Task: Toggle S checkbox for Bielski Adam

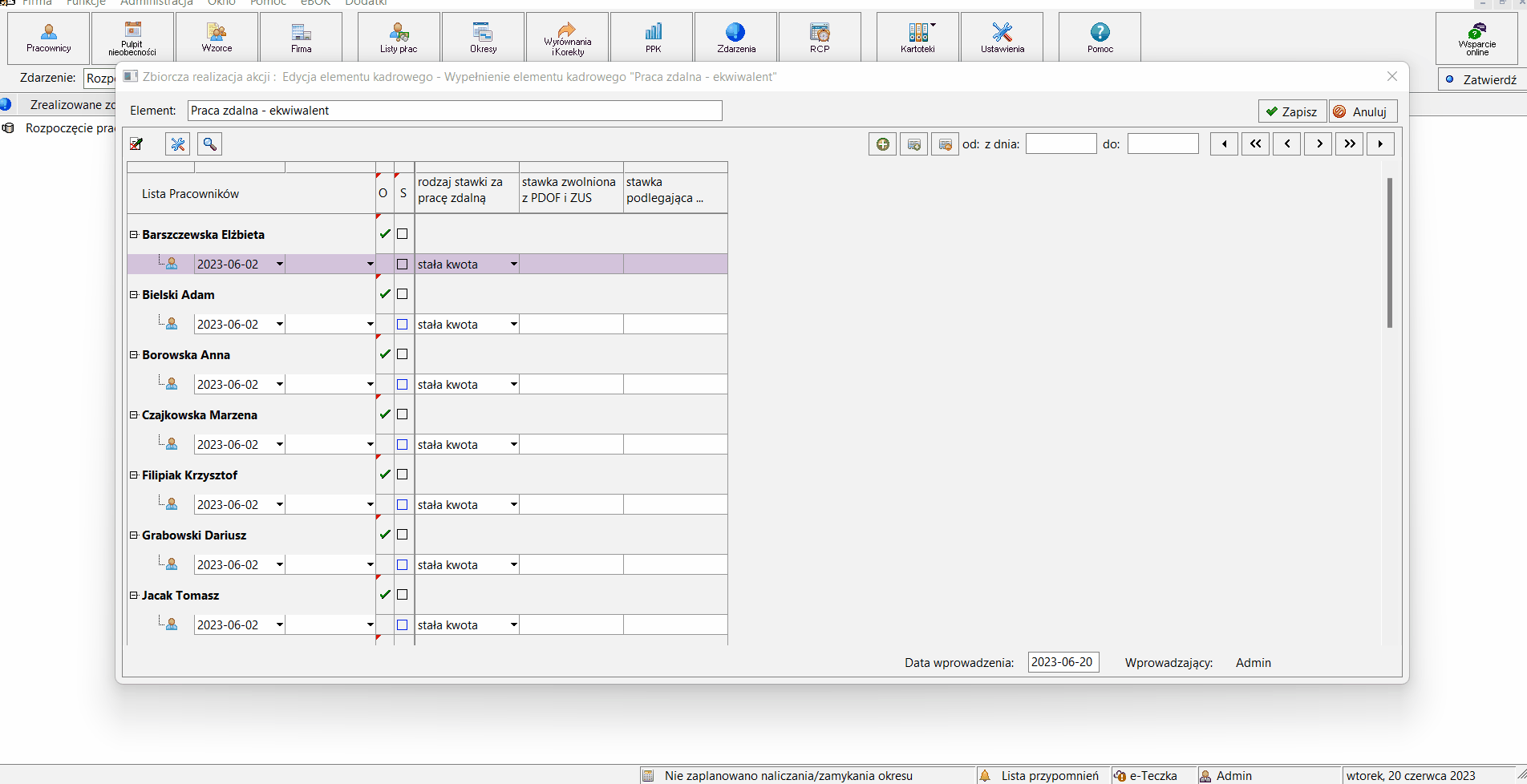Action: [403, 294]
